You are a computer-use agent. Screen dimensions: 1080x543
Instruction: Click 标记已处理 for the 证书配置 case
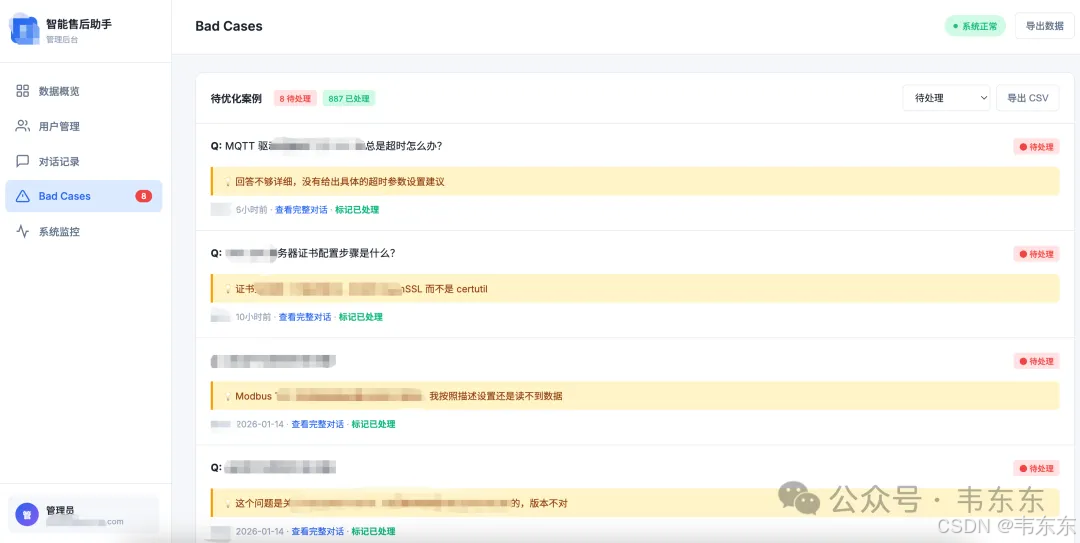pos(360,317)
